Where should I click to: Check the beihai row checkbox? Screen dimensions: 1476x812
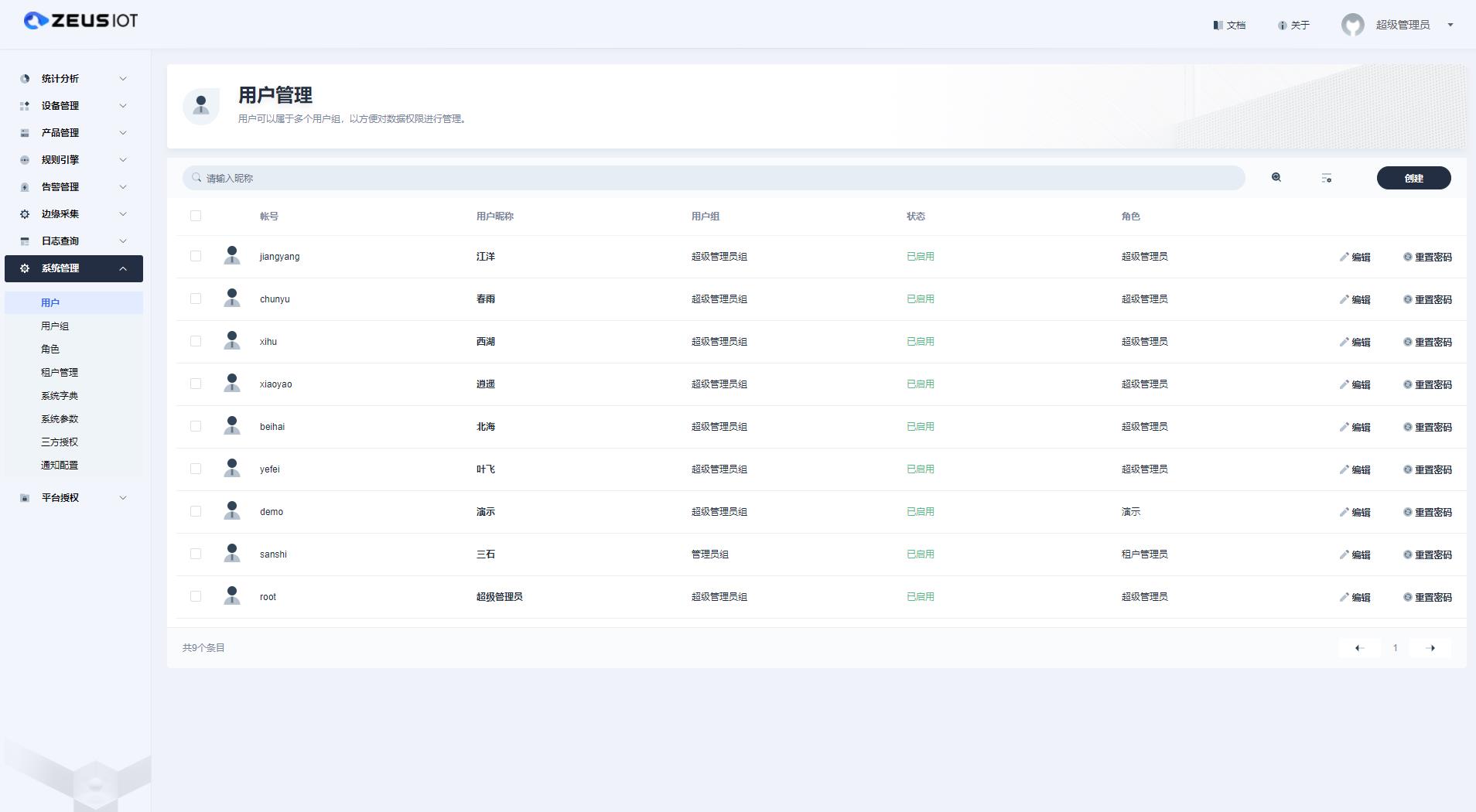pyautogui.click(x=196, y=426)
